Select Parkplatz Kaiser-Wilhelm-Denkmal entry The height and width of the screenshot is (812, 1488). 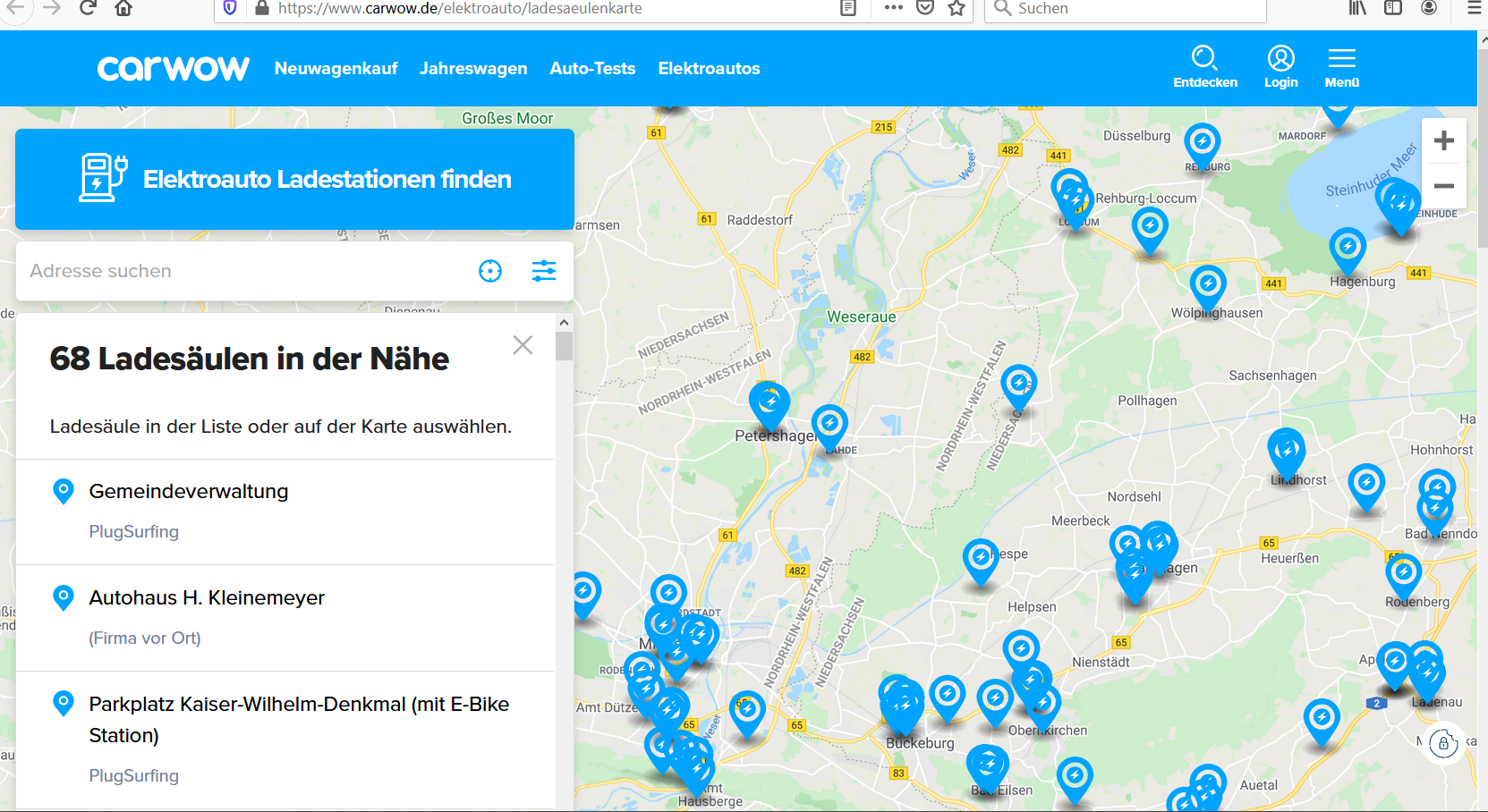tap(285, 740)
